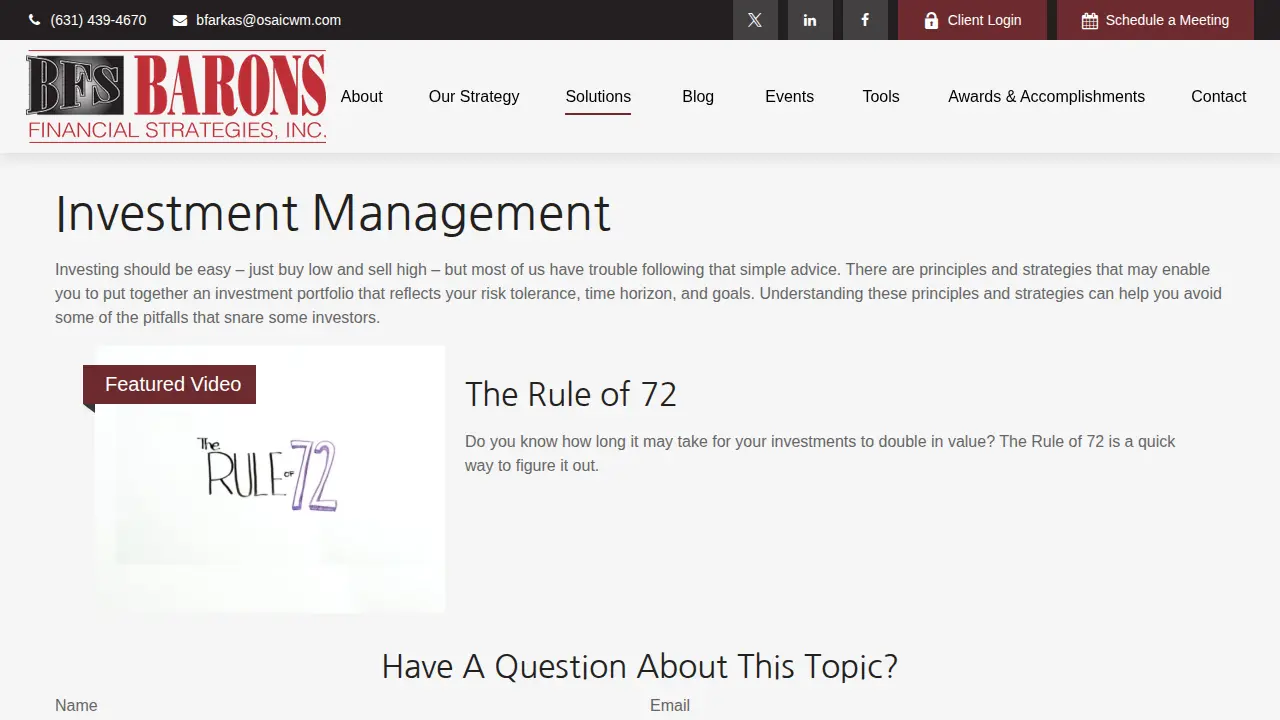
Task: Navigate to the Events page
Action: click(790, 97)
